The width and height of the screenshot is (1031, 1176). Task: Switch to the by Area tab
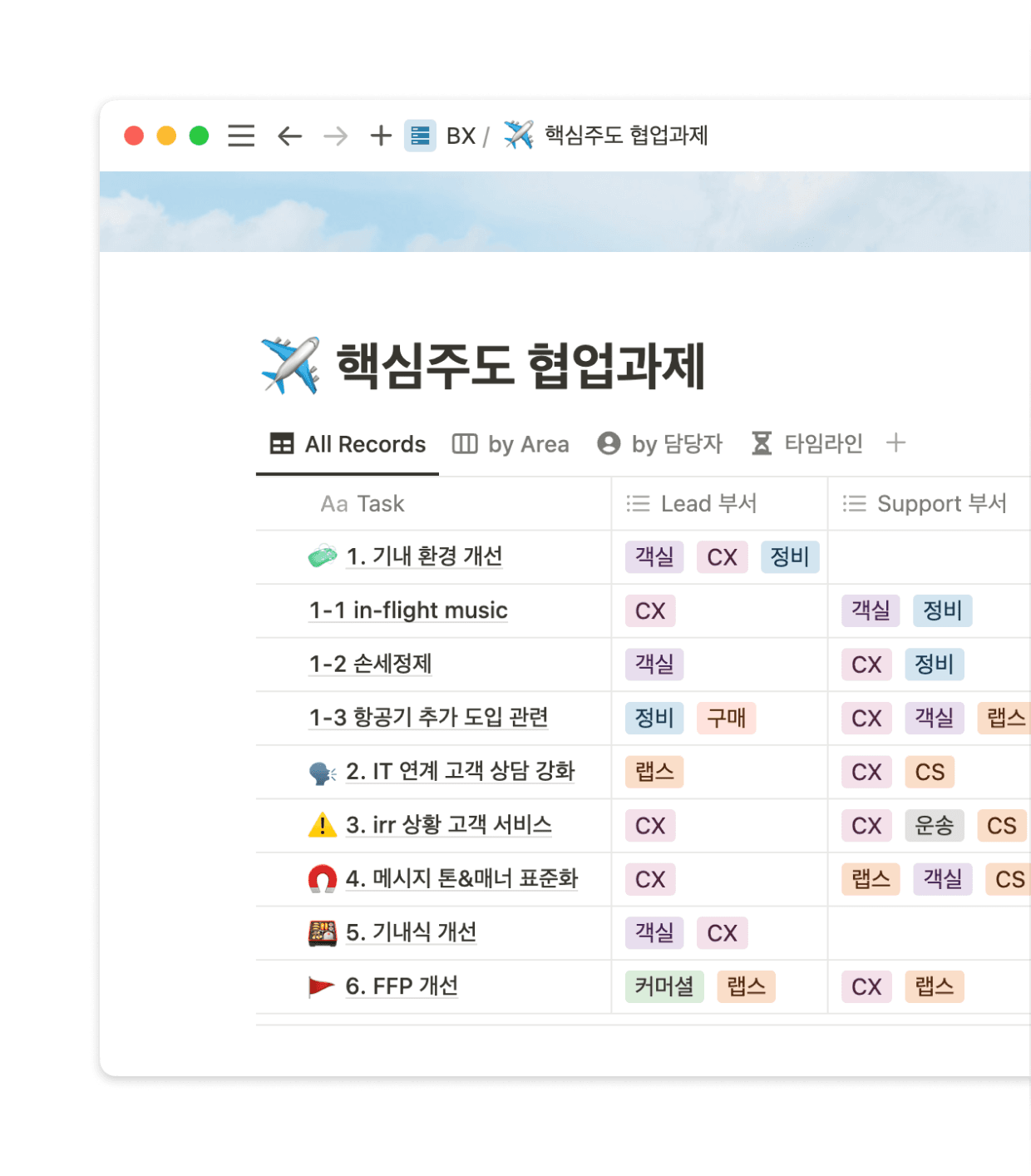pos(510,443)
